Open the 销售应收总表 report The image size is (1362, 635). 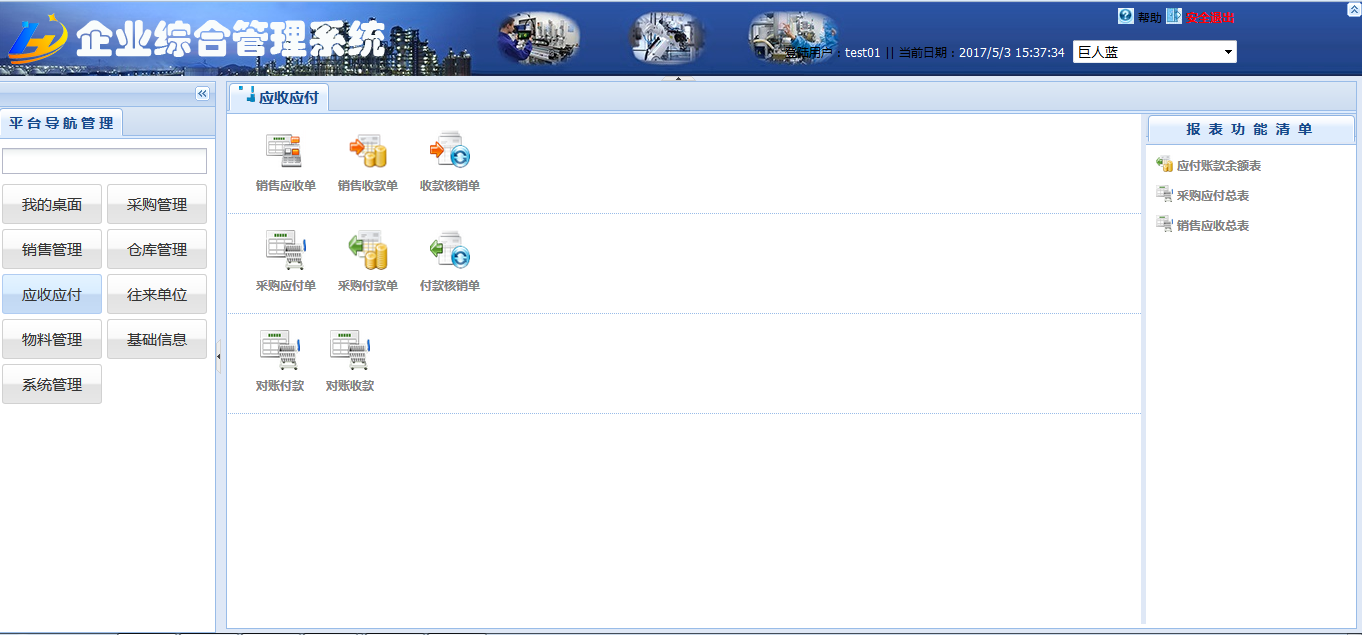click(x=1212, y=226)
